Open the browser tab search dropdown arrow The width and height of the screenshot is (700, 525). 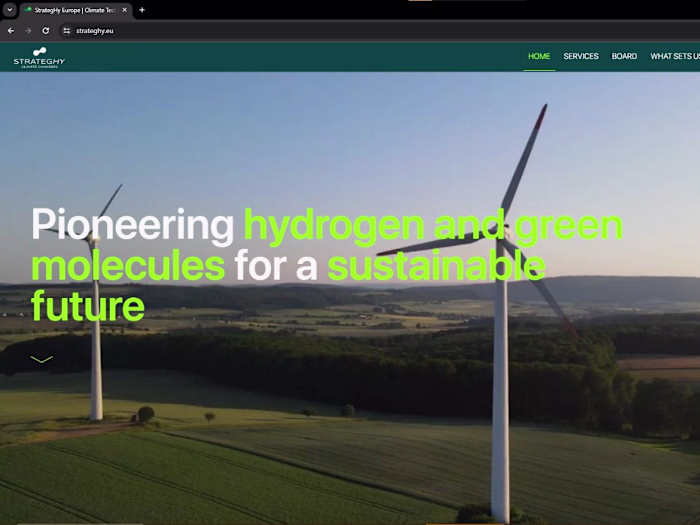click(9, 10)
